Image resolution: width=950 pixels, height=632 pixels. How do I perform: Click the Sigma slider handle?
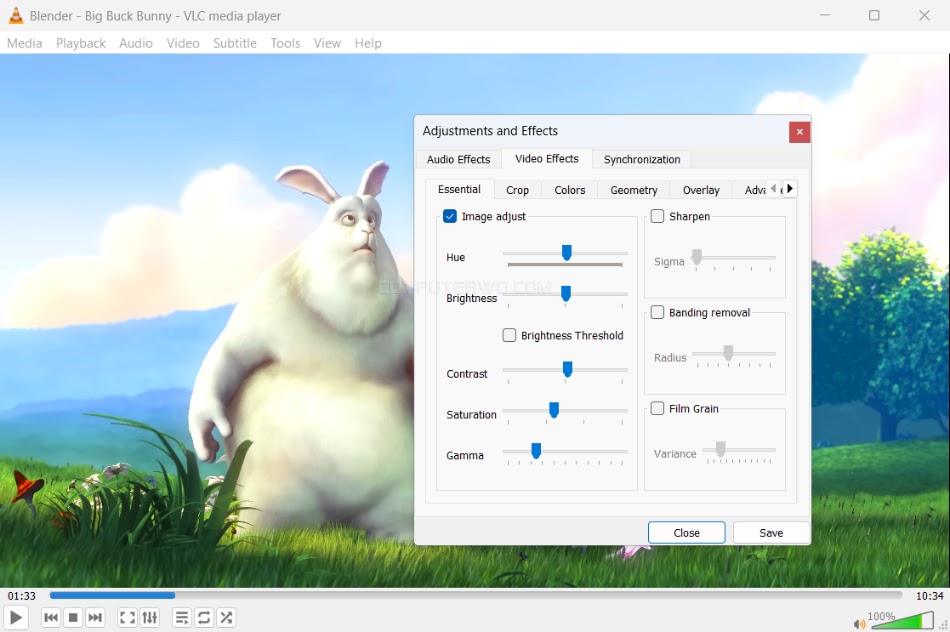click(x=697, y=257)
